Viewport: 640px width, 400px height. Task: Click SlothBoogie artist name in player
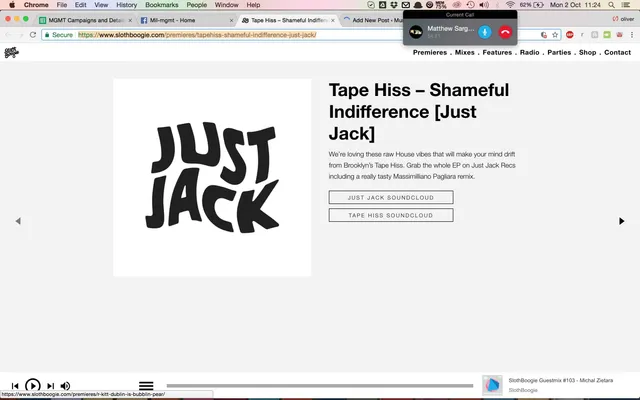click(x=523, y=390)
